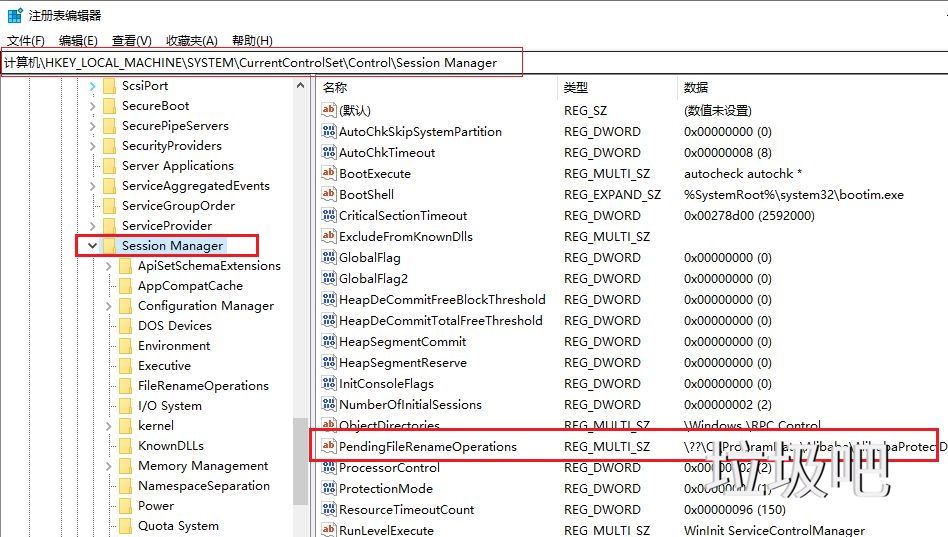Click the Registry Editor app icon in title bar

coord(15,15)
